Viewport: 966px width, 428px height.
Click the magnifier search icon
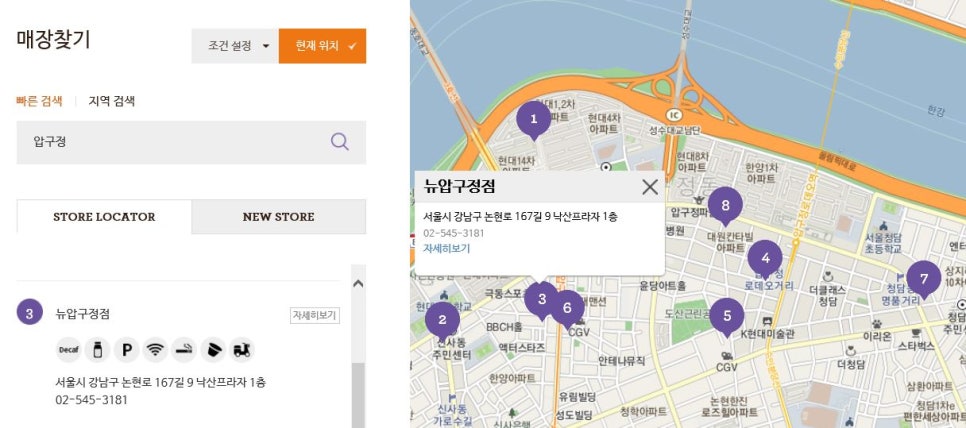[339, 142]
